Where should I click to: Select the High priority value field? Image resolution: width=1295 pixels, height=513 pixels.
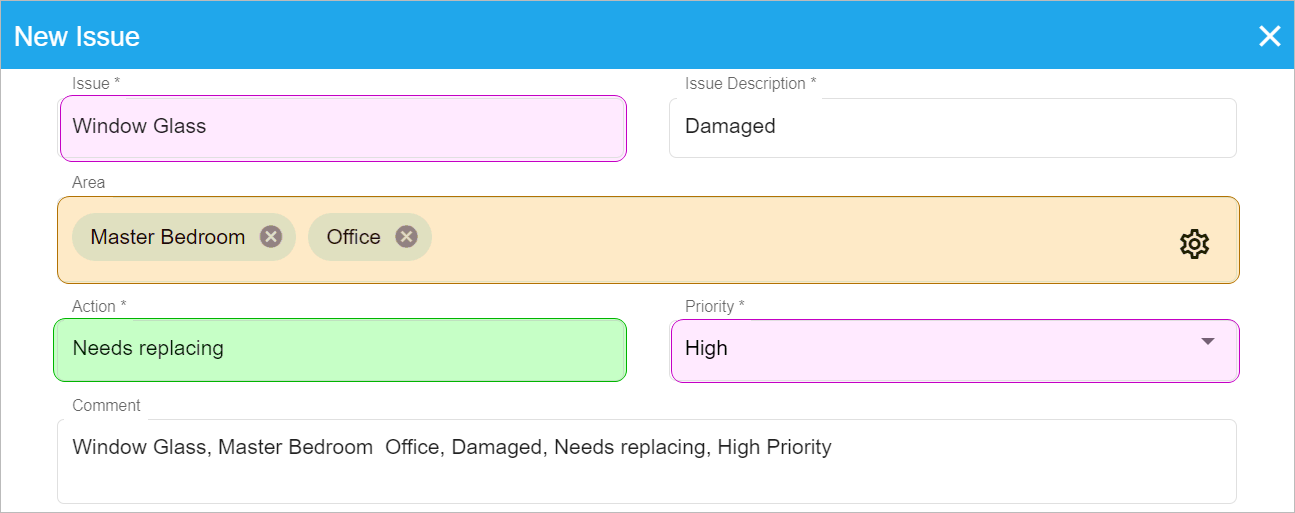pos(955,351)
